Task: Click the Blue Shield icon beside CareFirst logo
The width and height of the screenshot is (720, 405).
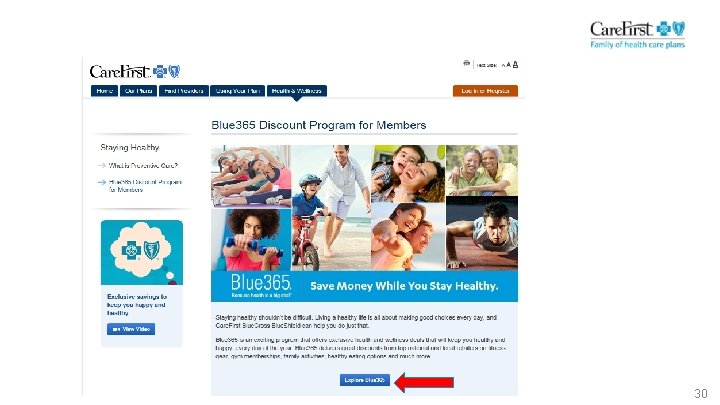Action: (174, 72)
